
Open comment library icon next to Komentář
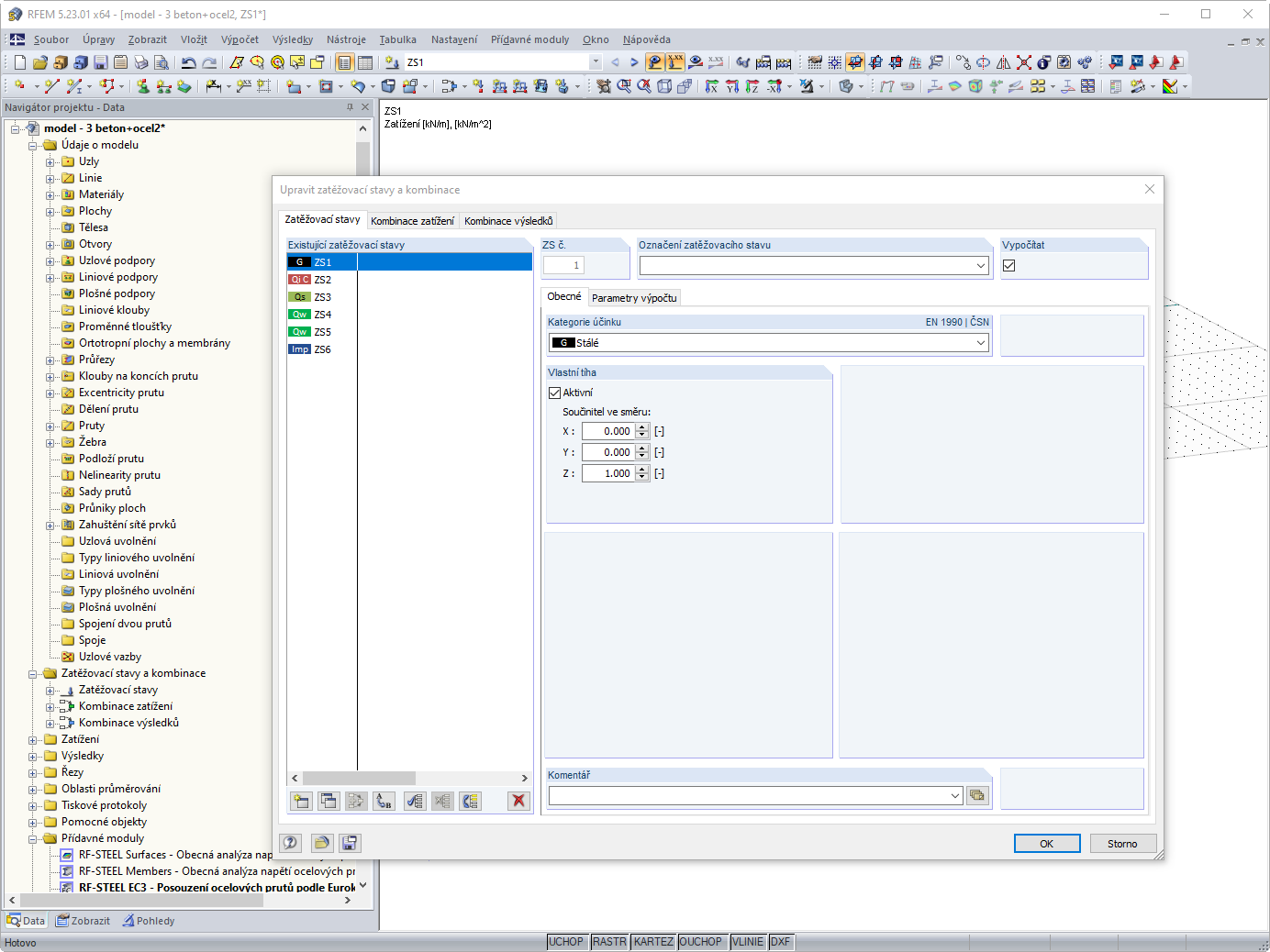(x=977, y=796)
